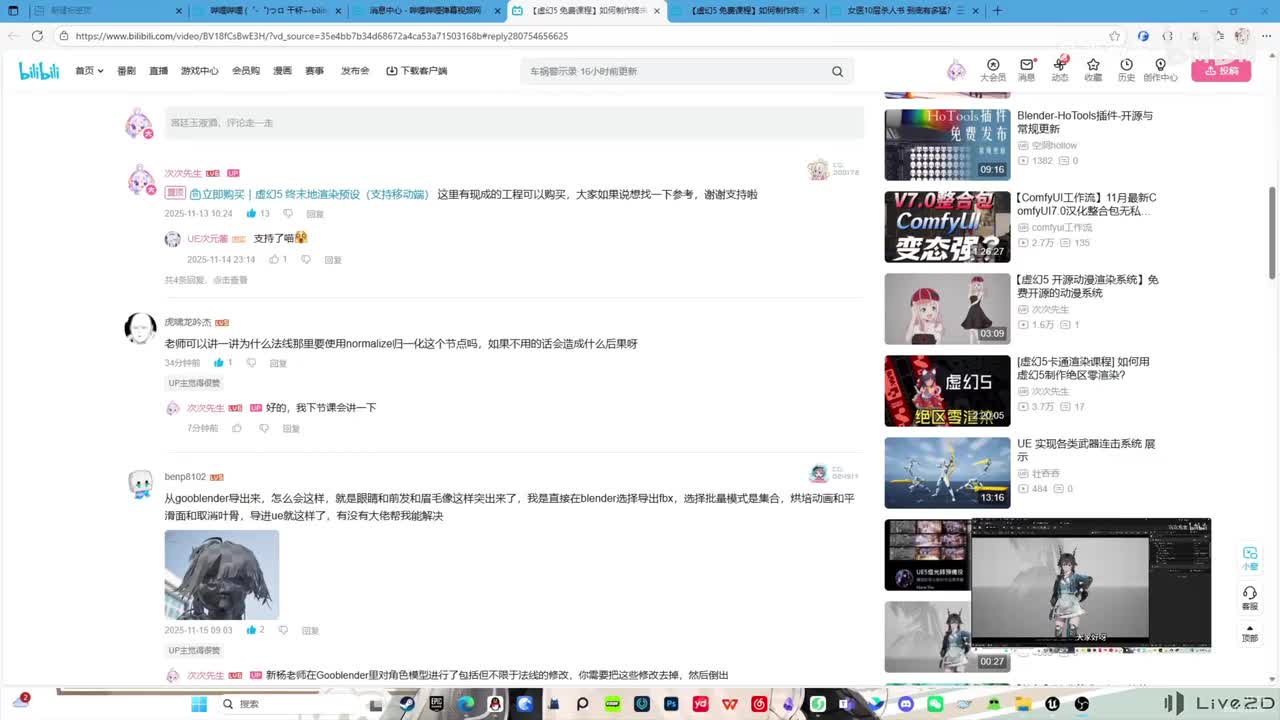Screen dimensions: 1280x720
Task: Click the comment input box
Action: (x=514, y=122)
